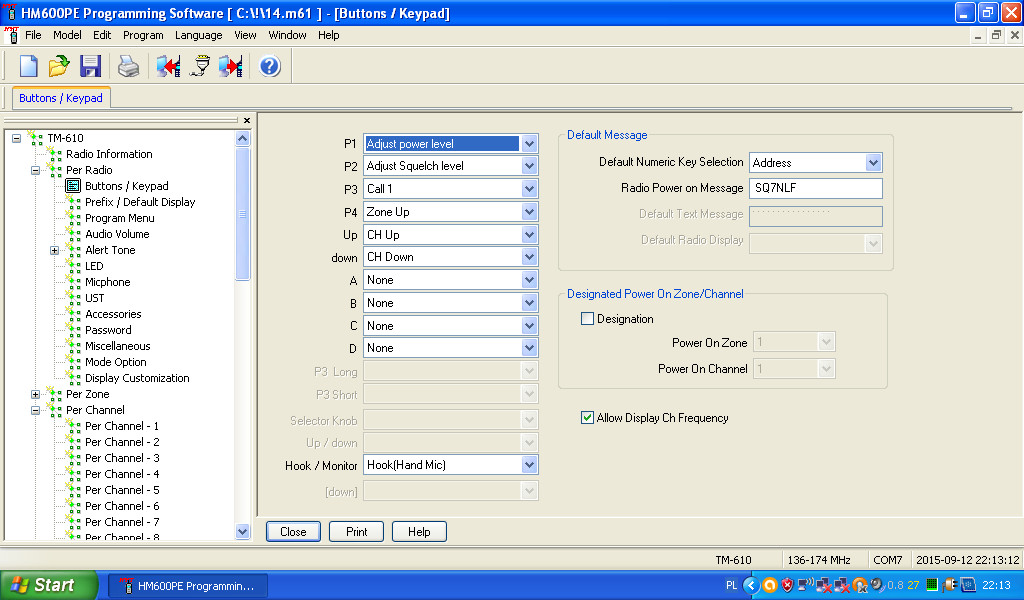The height and width of the screenshot is (600, 1024).
Task: Open the View menu
Action: (245, 35)
